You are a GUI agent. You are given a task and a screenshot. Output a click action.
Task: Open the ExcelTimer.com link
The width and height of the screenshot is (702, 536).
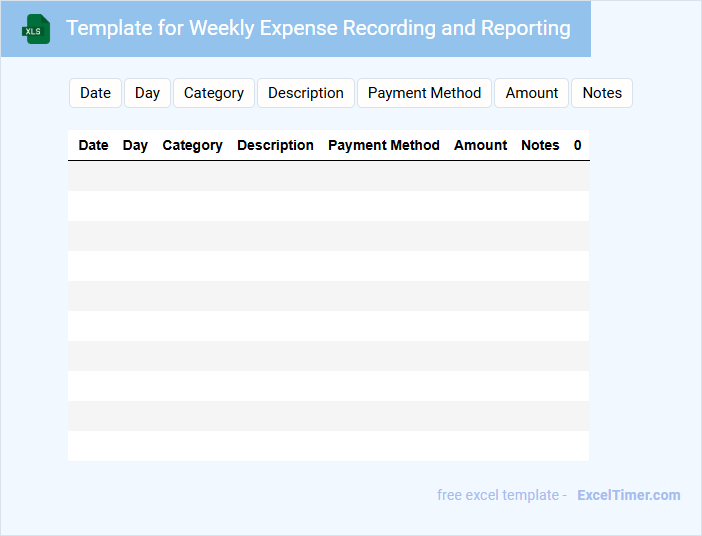[x=628, y=495]
